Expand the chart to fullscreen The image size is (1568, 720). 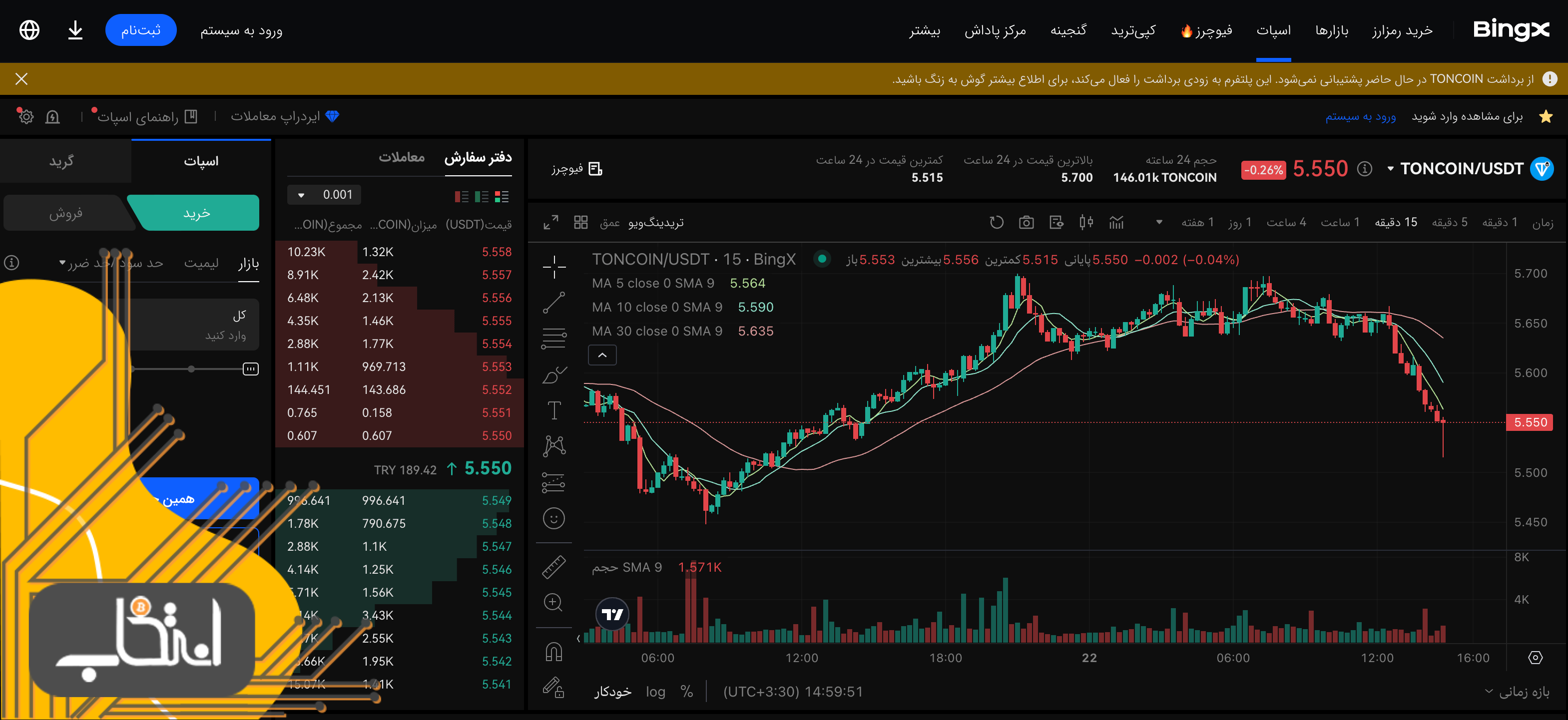(x=551, y=222)
